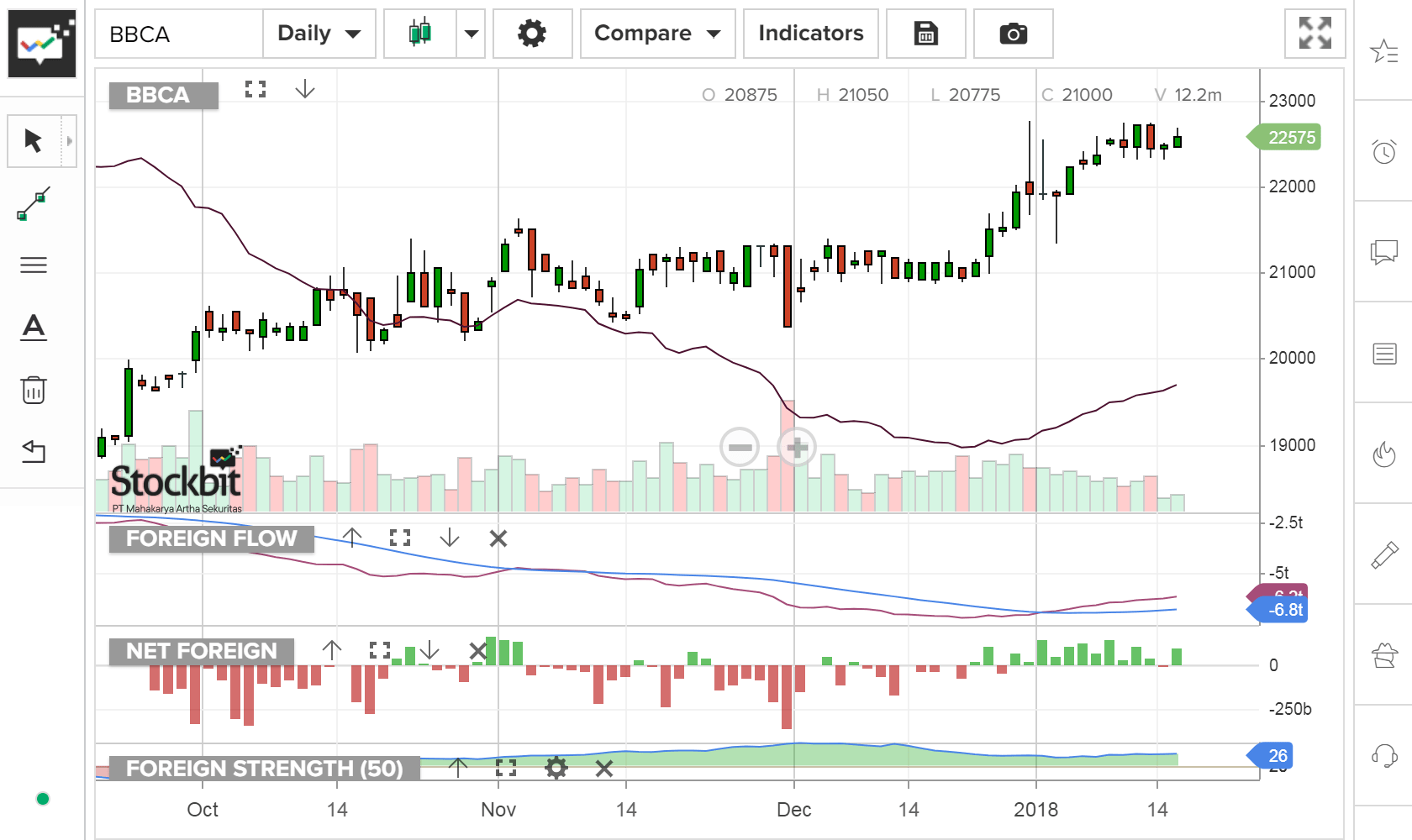Open FOREIGN STRENGTH indicator settings gear
Screen dimensions: 1412x840
(556, 768)
